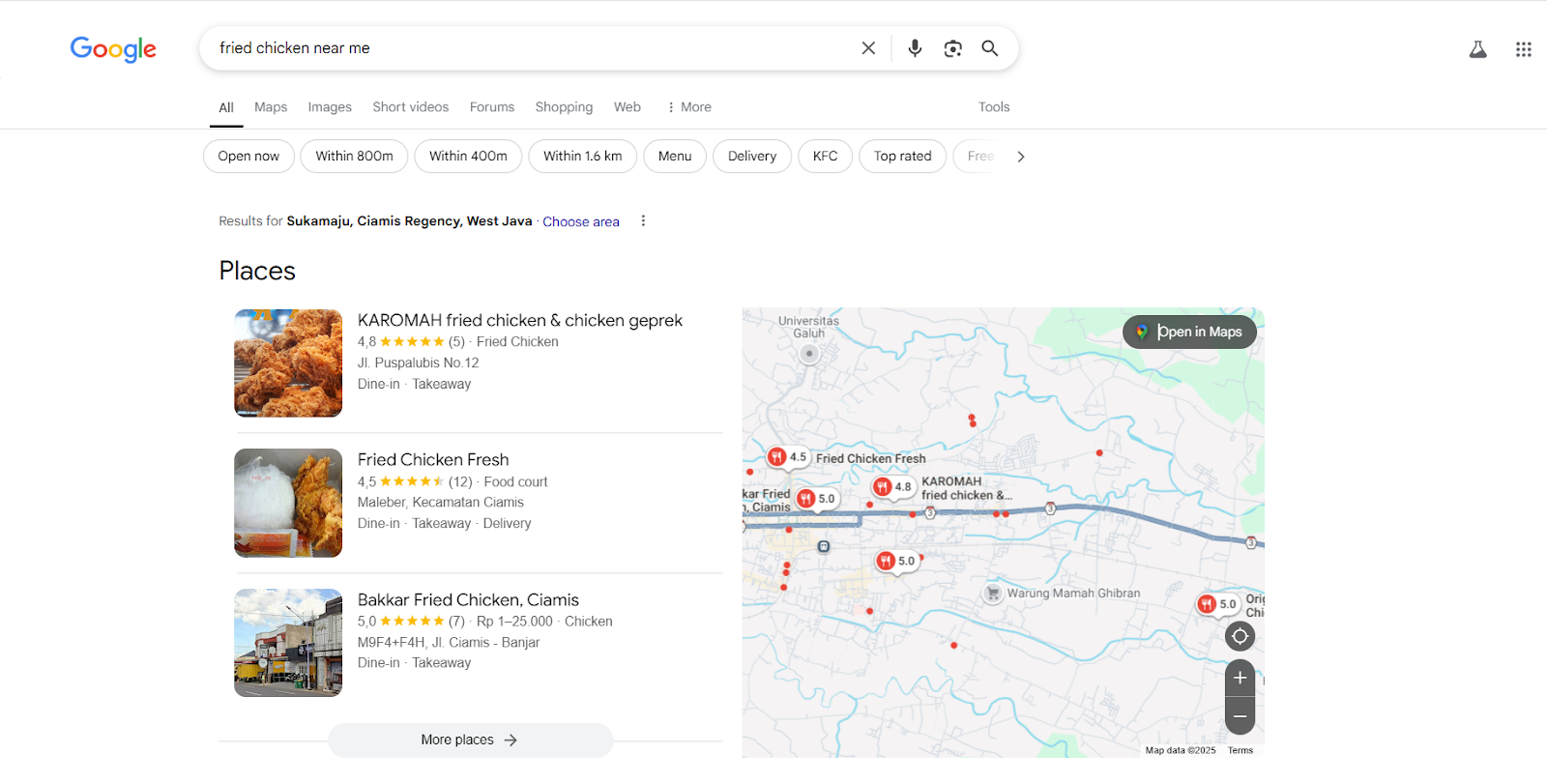Open location options three-dot menu
Image resolution: width=1547 pixels, height=784 pixels.
tap(643, 221)
